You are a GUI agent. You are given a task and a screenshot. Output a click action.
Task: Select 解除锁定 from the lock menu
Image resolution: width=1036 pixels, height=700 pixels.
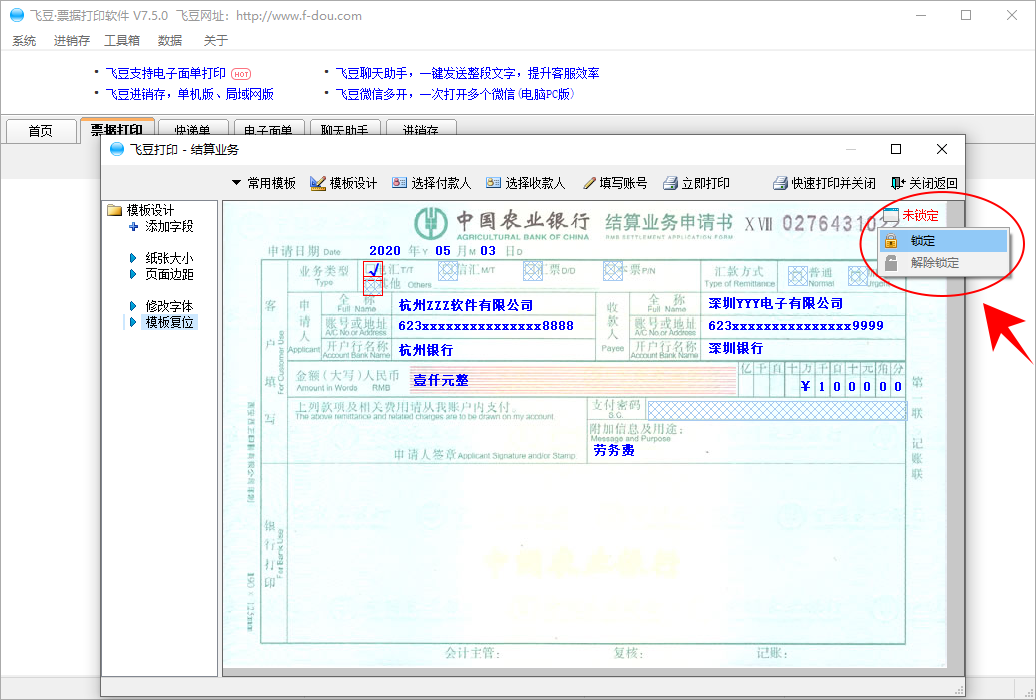(x=943, y=262)
